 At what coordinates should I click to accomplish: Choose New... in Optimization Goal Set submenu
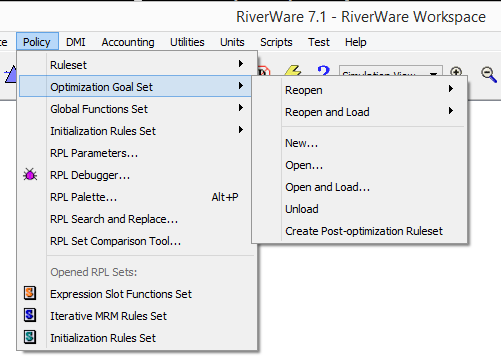click(359, 143)
